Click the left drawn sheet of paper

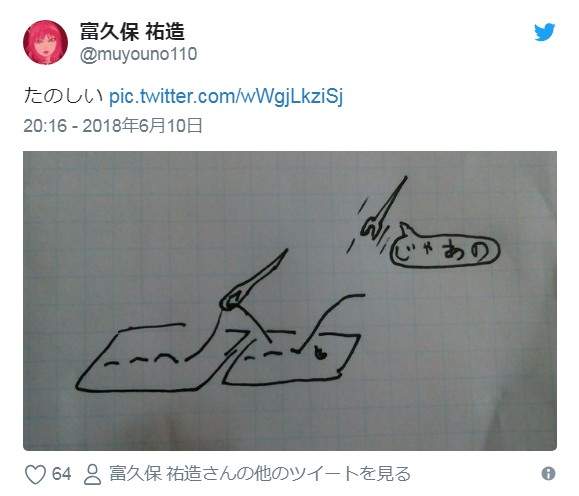pos(148,358)
